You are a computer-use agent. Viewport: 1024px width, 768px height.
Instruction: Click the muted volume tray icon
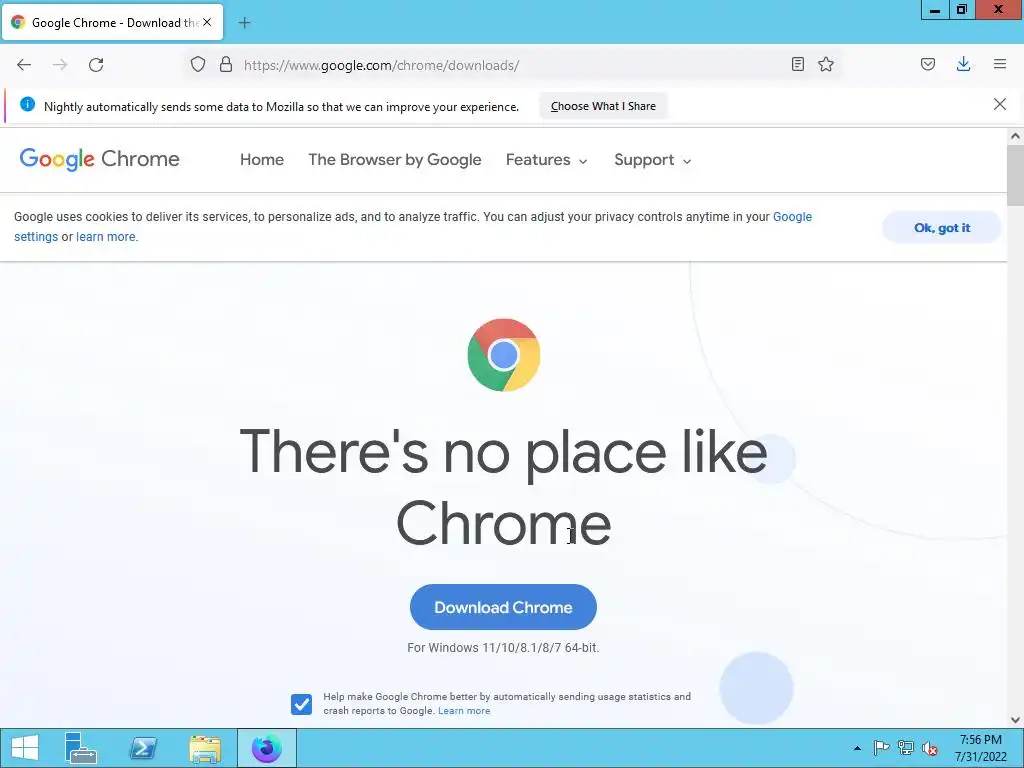[930, 748]
